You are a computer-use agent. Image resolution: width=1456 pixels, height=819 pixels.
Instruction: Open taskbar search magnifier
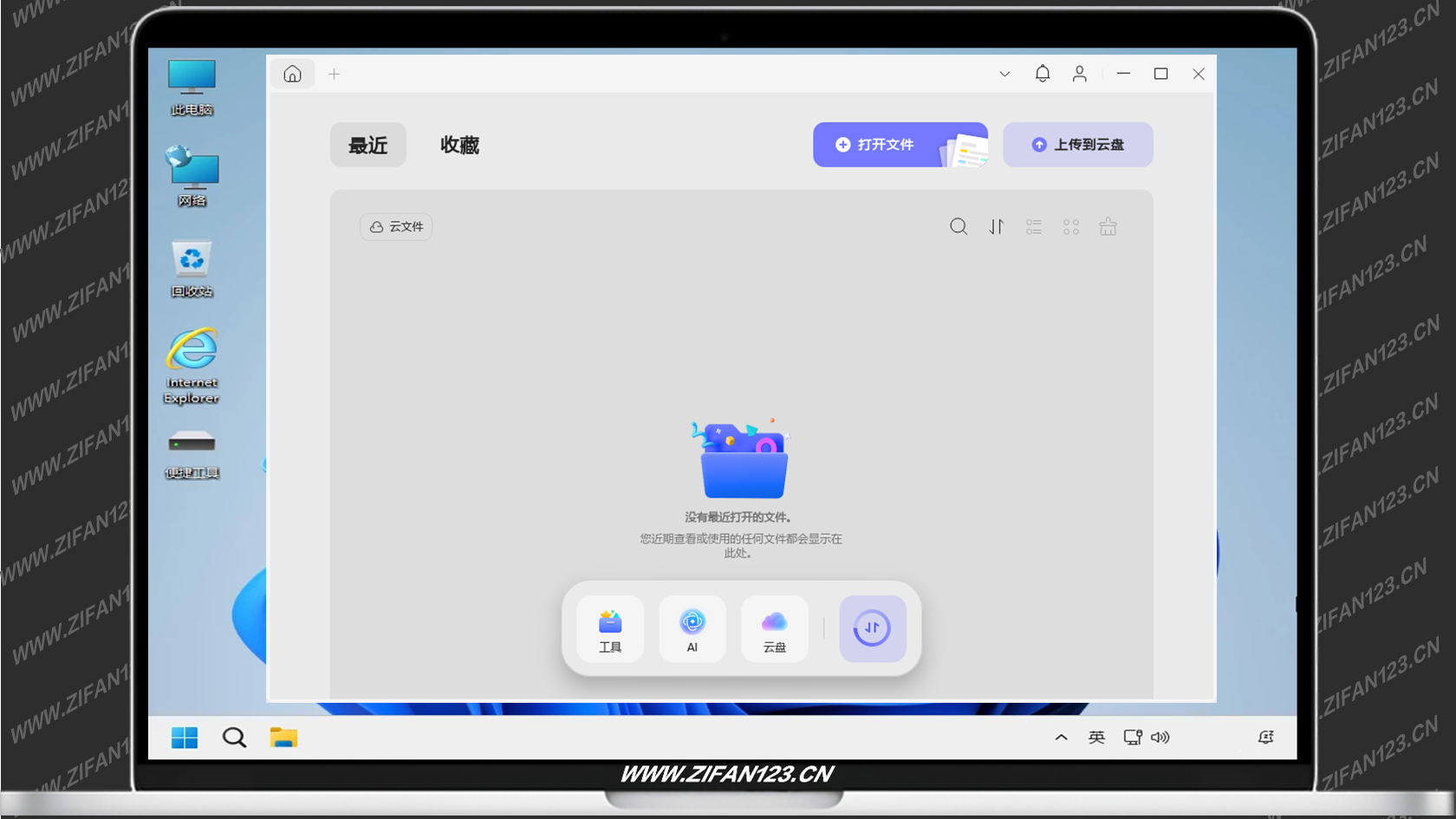234,738
